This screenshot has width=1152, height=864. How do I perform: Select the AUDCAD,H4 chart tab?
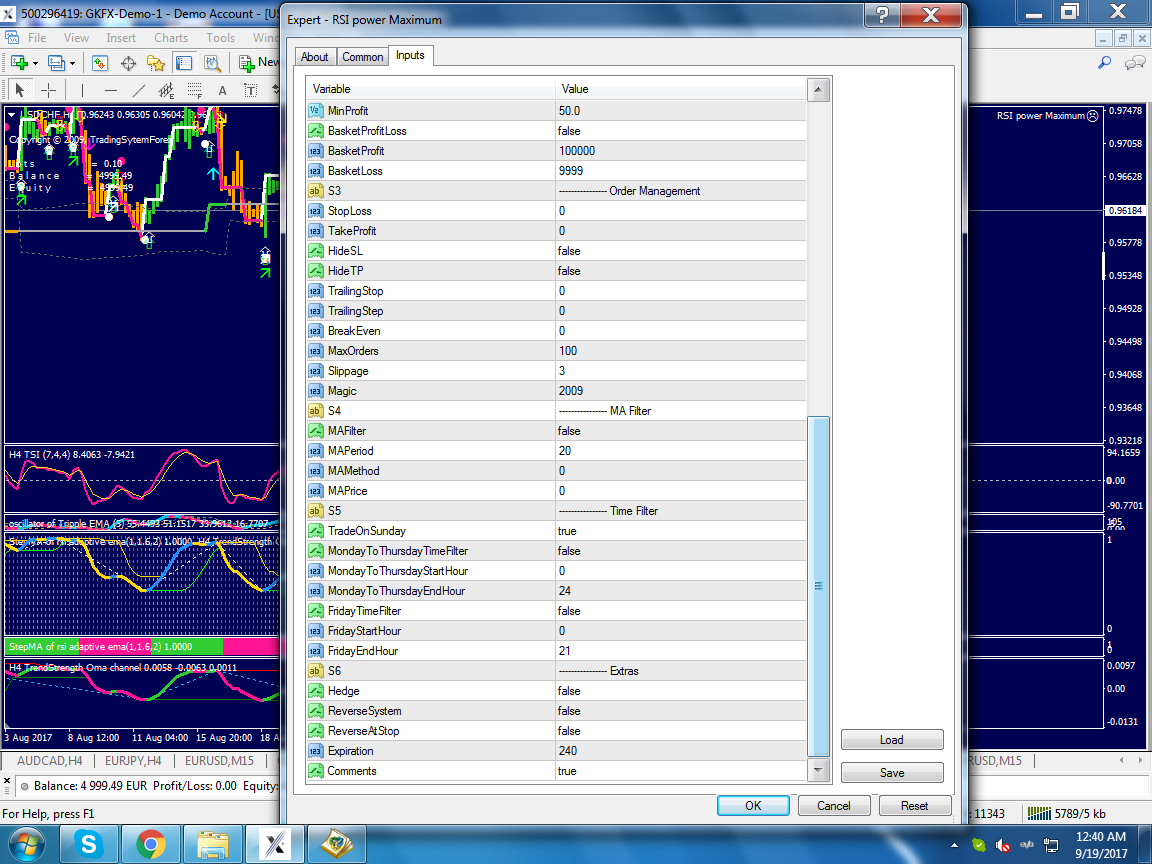coord(50,760)
